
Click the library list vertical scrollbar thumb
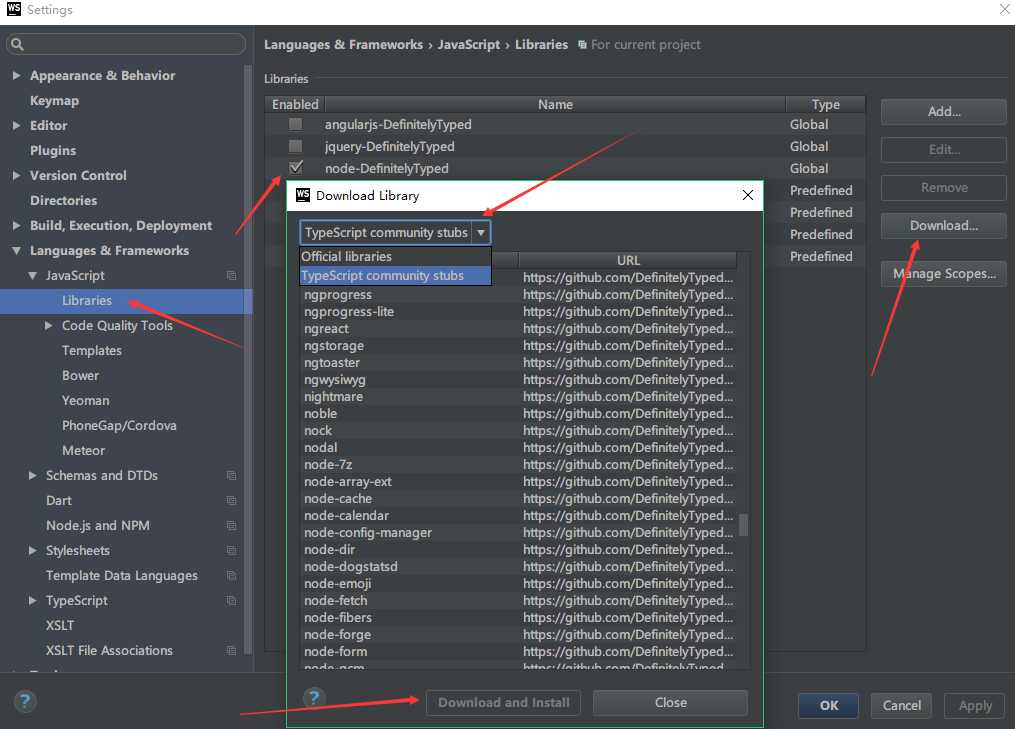[x=743, y=525]
